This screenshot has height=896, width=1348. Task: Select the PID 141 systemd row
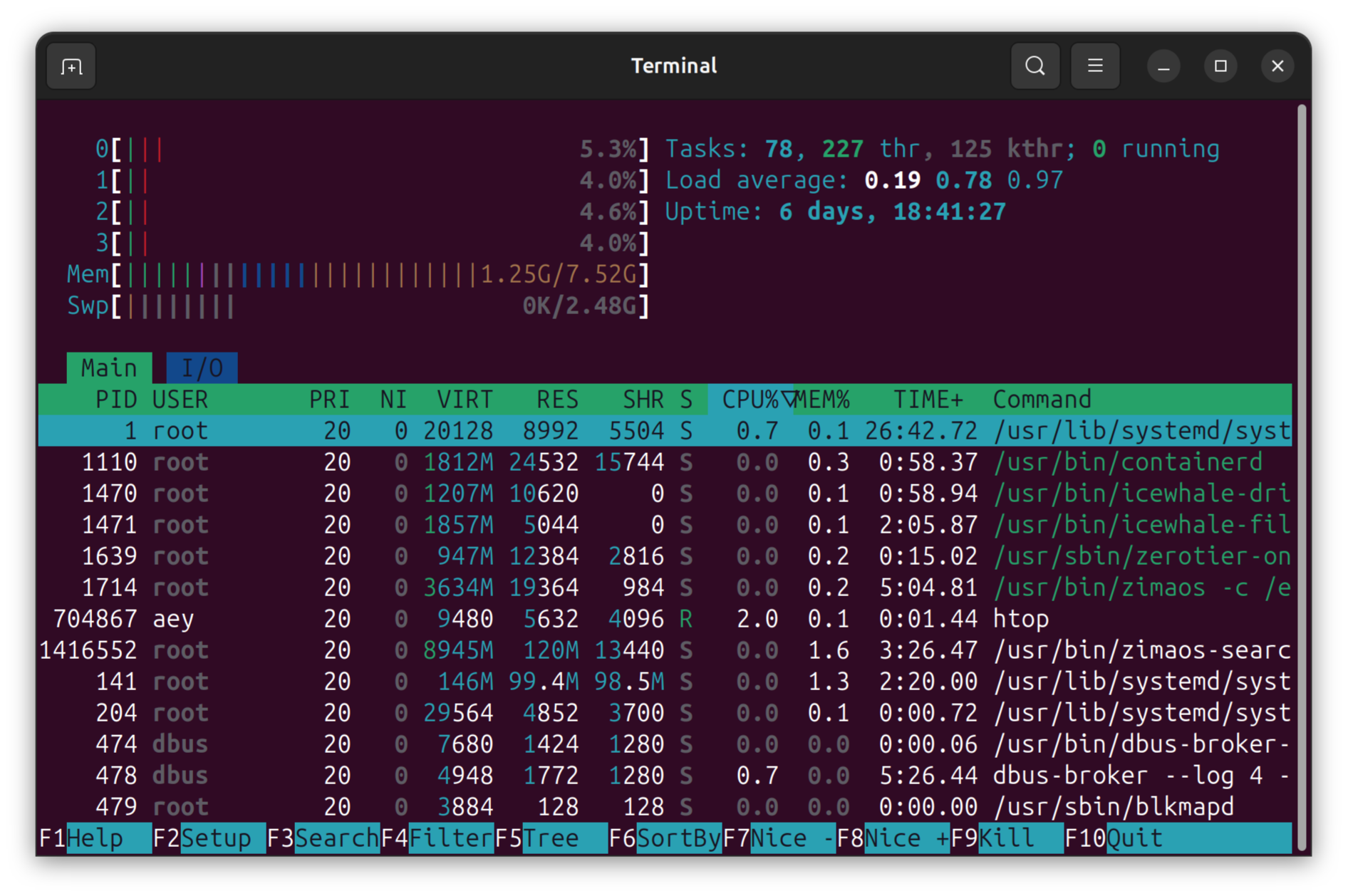(665, 682)
